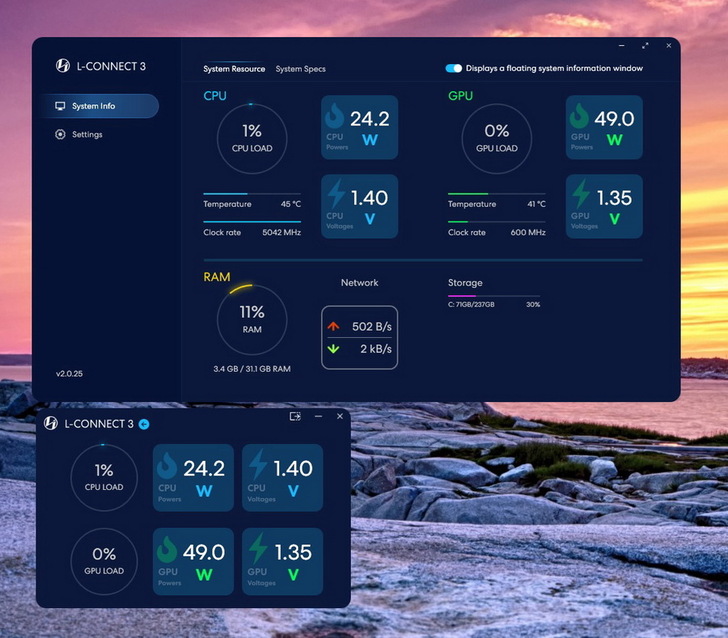Viewport: 728px width, 638px height.
Task: Click the 600 MHz GPU clock value
Action: click(528, 232)
